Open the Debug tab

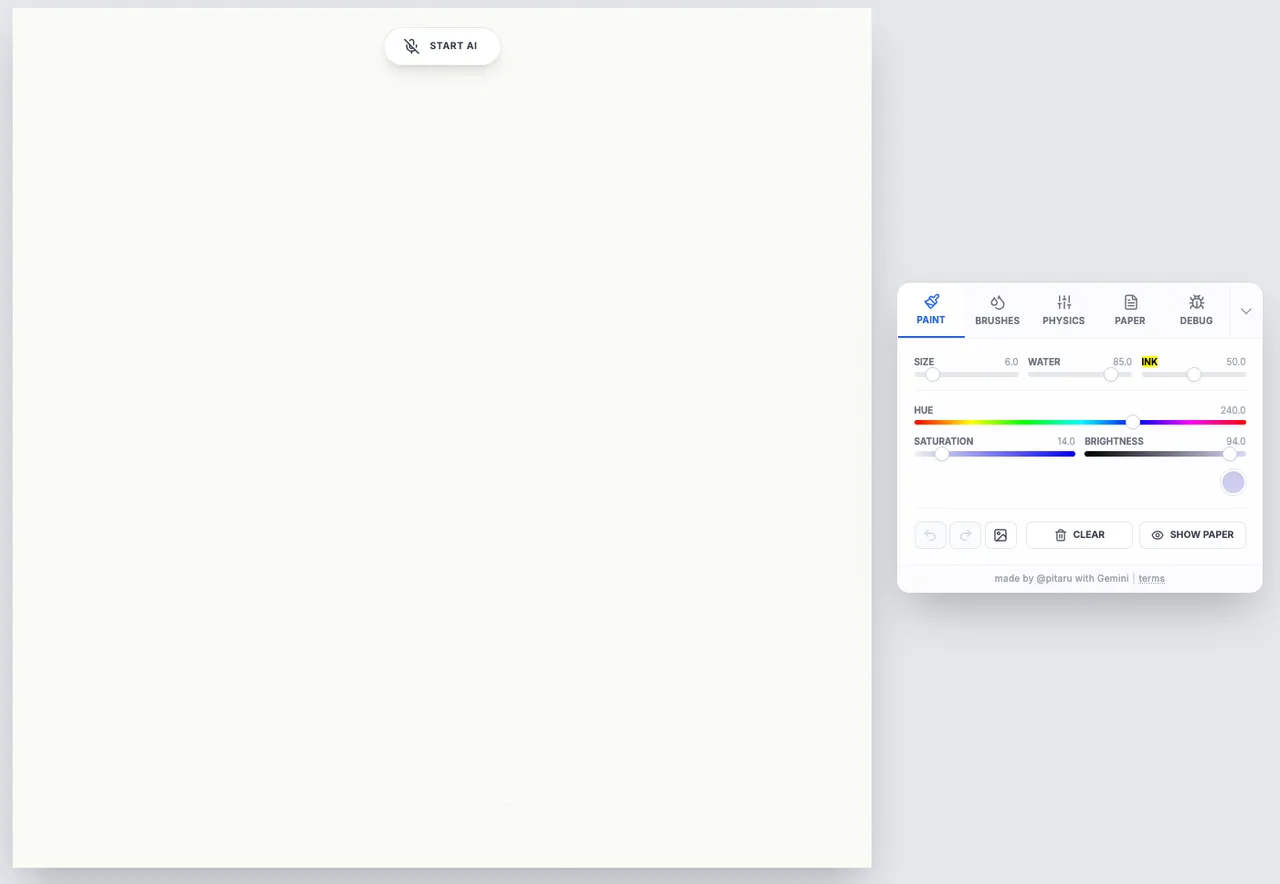(1196, 310)
